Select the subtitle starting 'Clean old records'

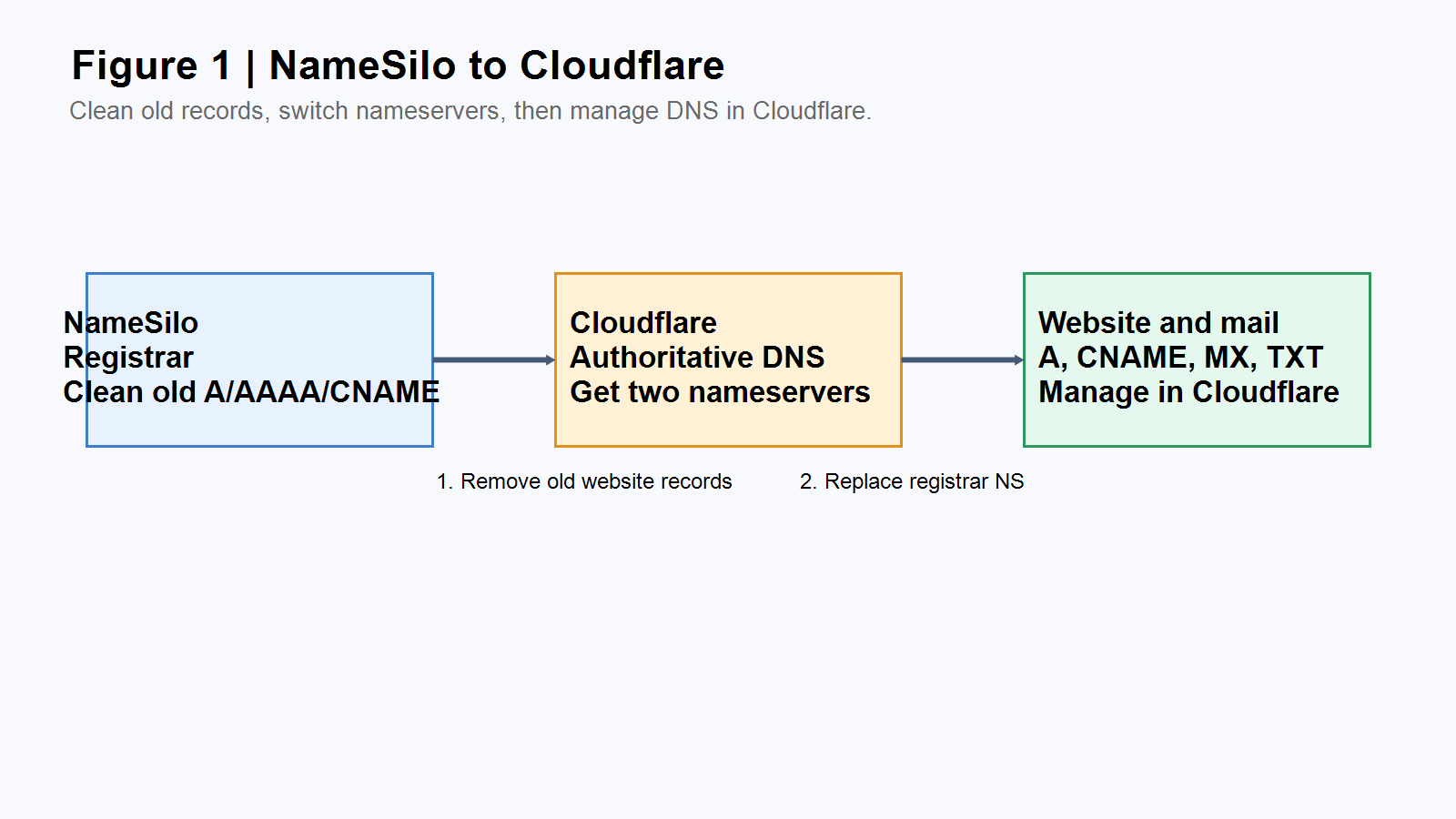pyautogui.click(x=470, y=111)
